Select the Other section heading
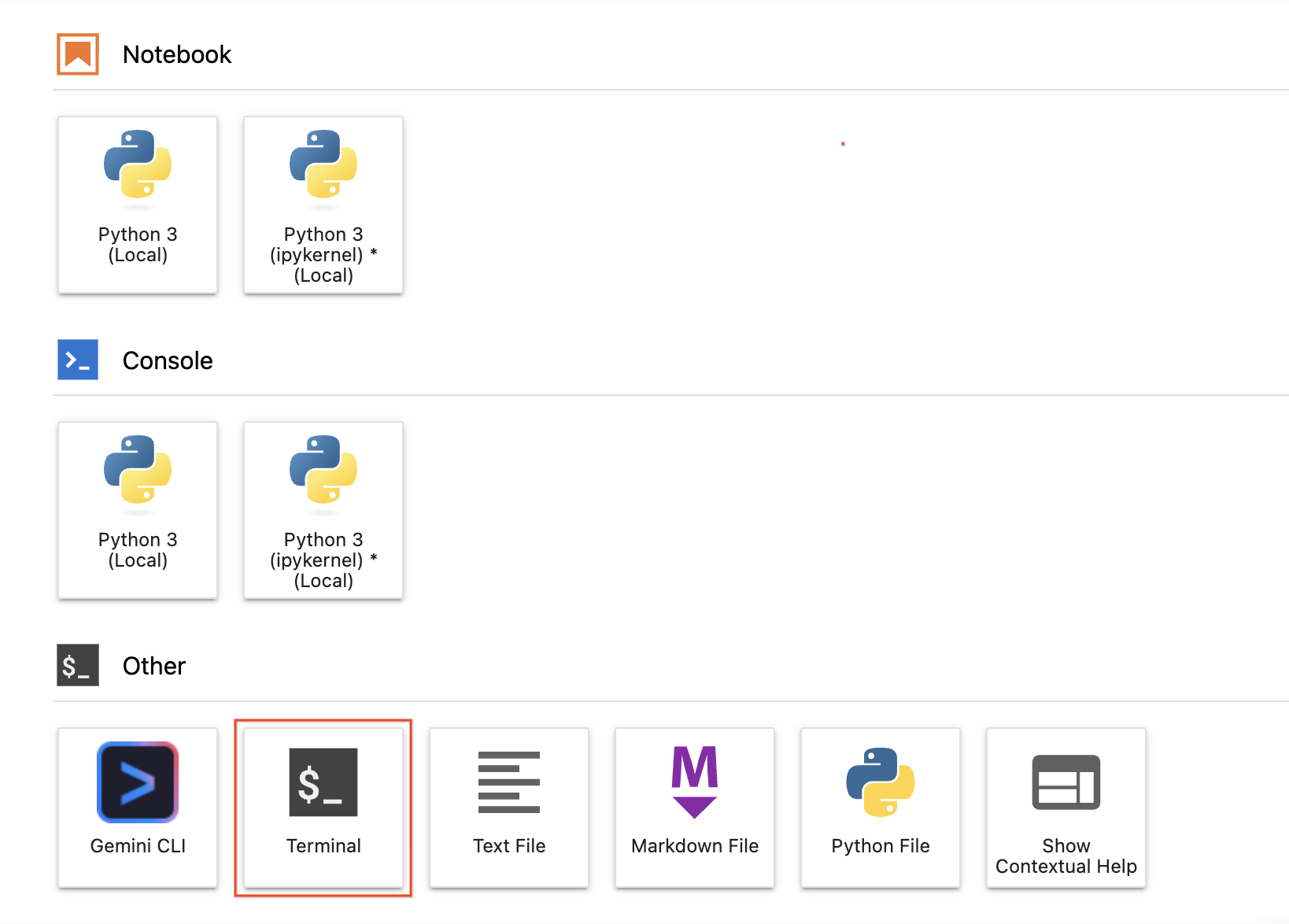The width and height of the screenshot is (1289, 924). click(x=154, y=666)
